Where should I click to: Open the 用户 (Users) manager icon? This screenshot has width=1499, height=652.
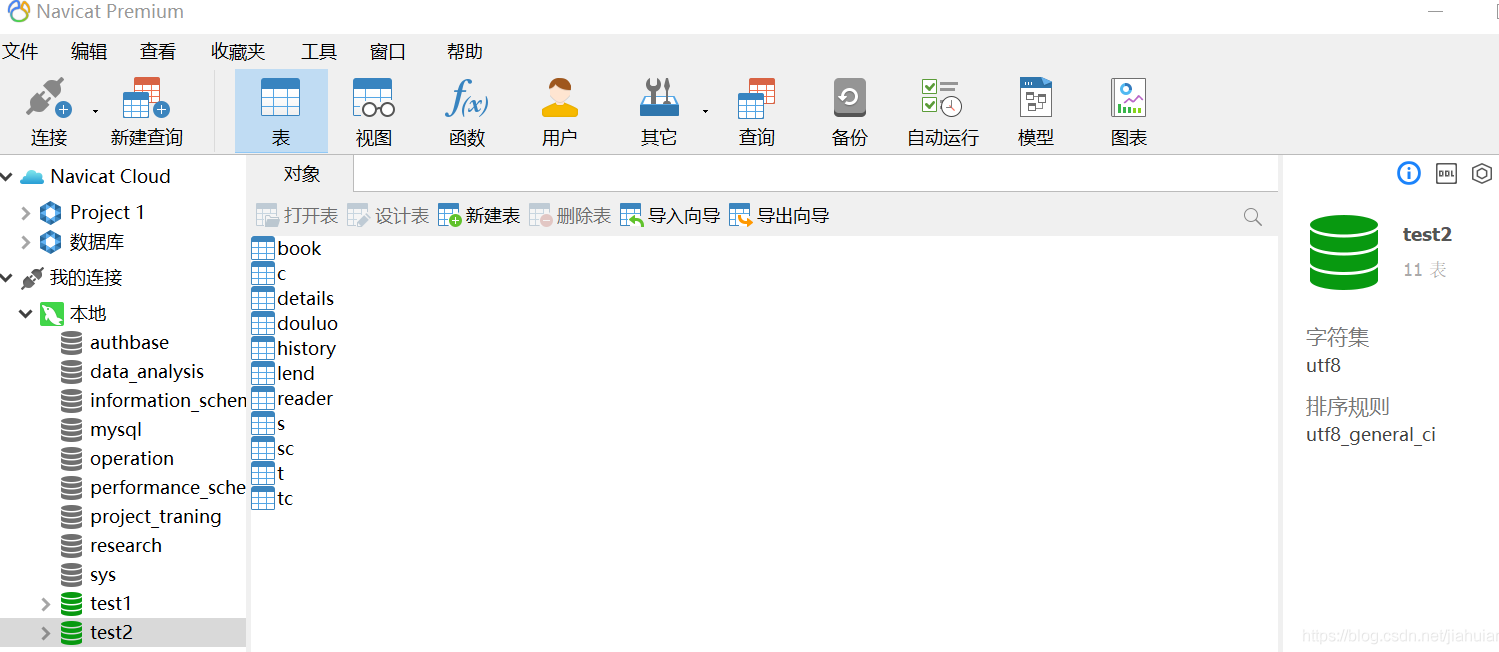[559, 110]
